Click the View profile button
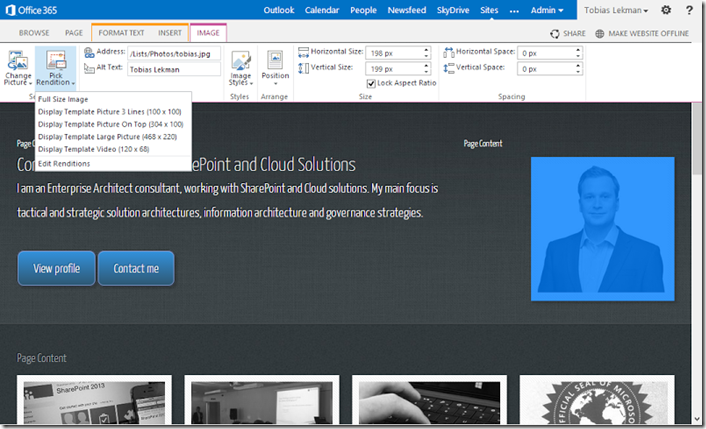This screenshot has width=706, height=429. pos(57,268)
